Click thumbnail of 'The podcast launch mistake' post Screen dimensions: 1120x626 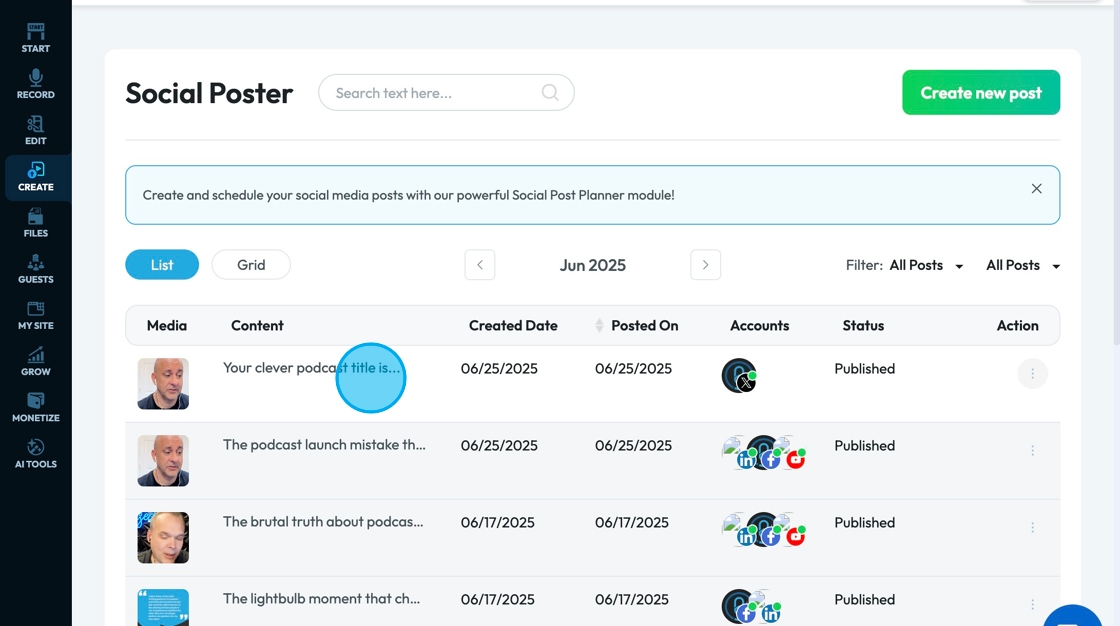click(163, 461)
